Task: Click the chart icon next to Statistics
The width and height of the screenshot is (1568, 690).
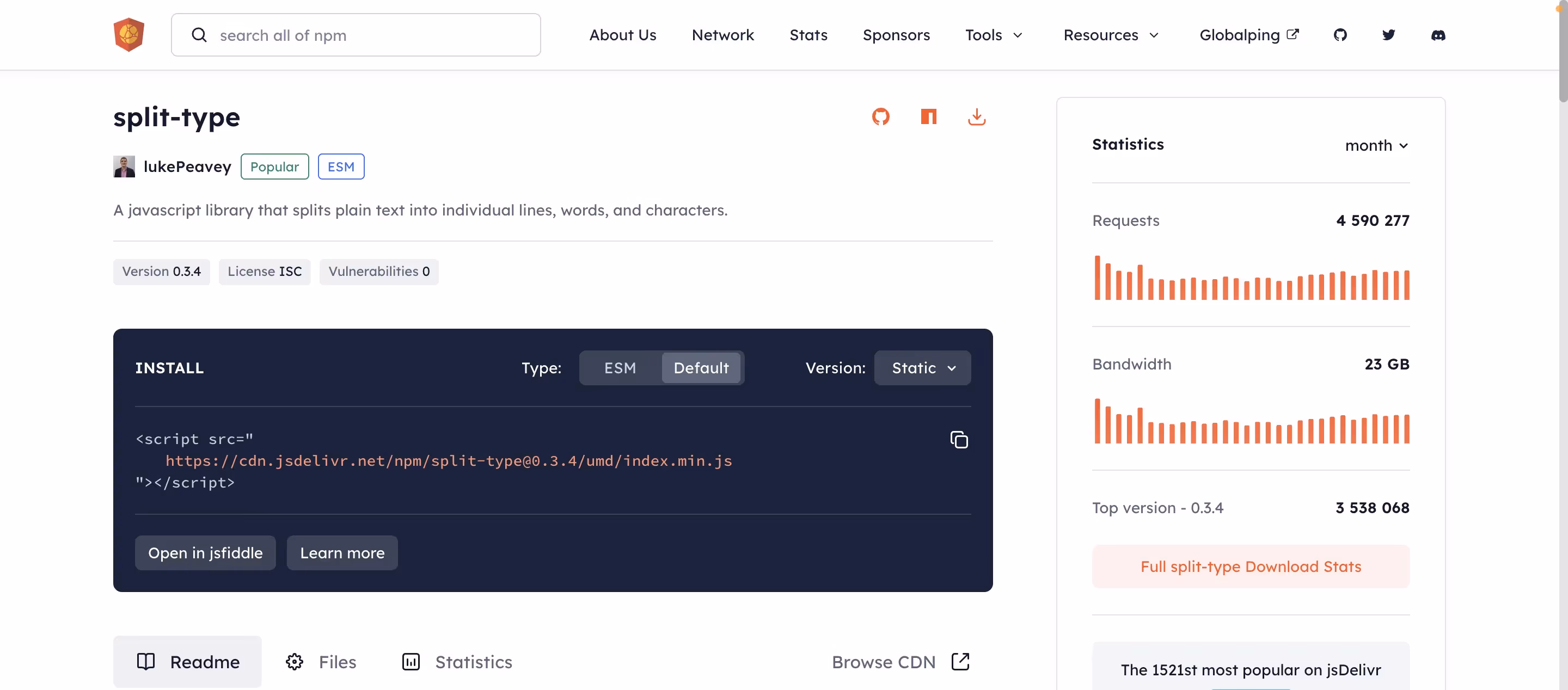Action: click(x=411, y=661)
